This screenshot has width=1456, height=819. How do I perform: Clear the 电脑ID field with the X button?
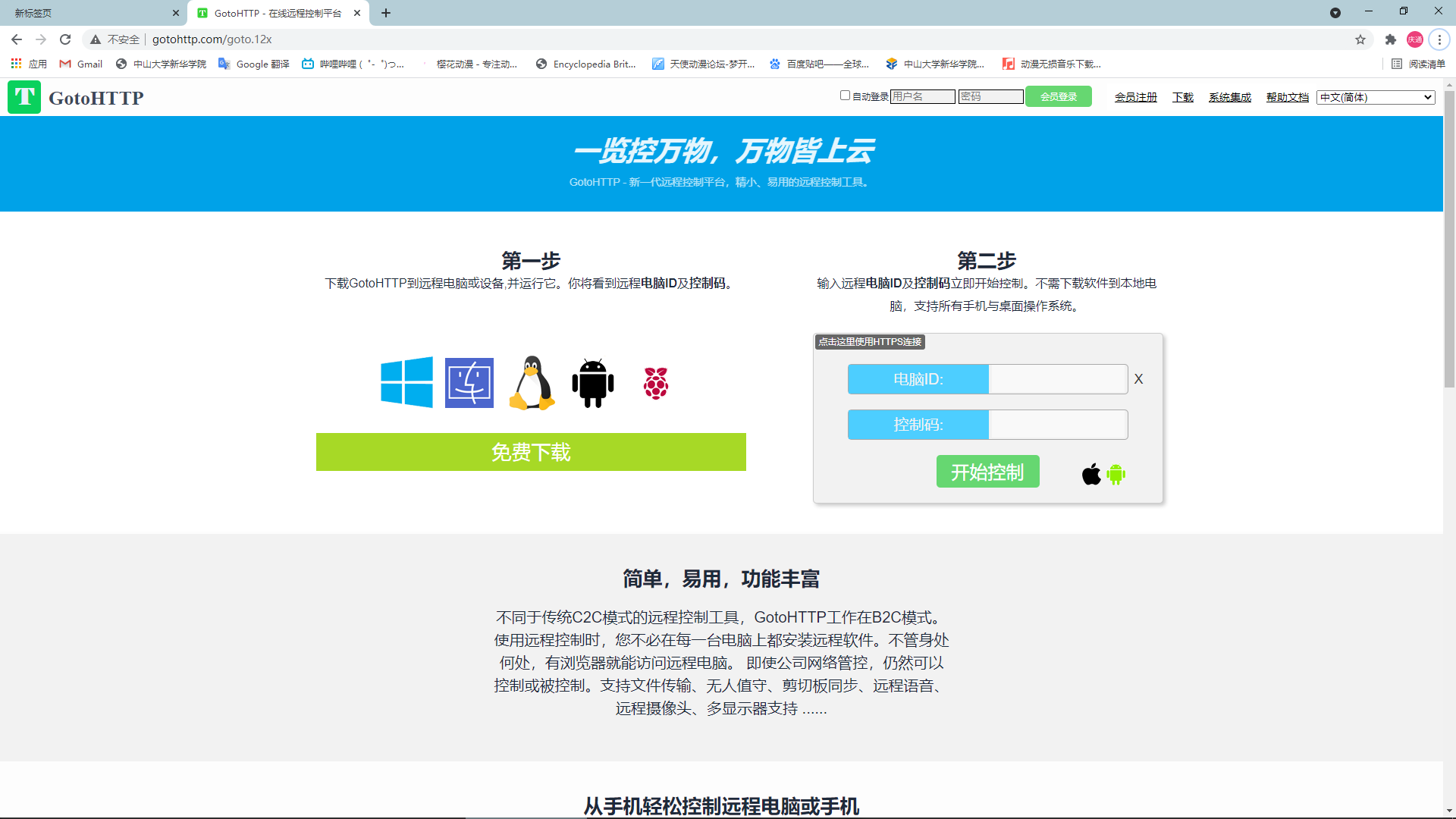point(1138,378)
